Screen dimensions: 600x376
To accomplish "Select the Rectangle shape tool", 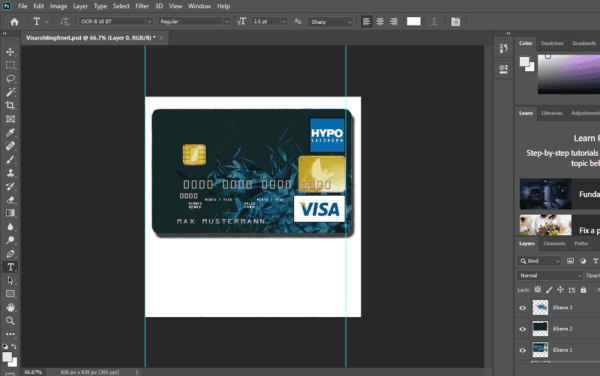I will click(10, 294).
